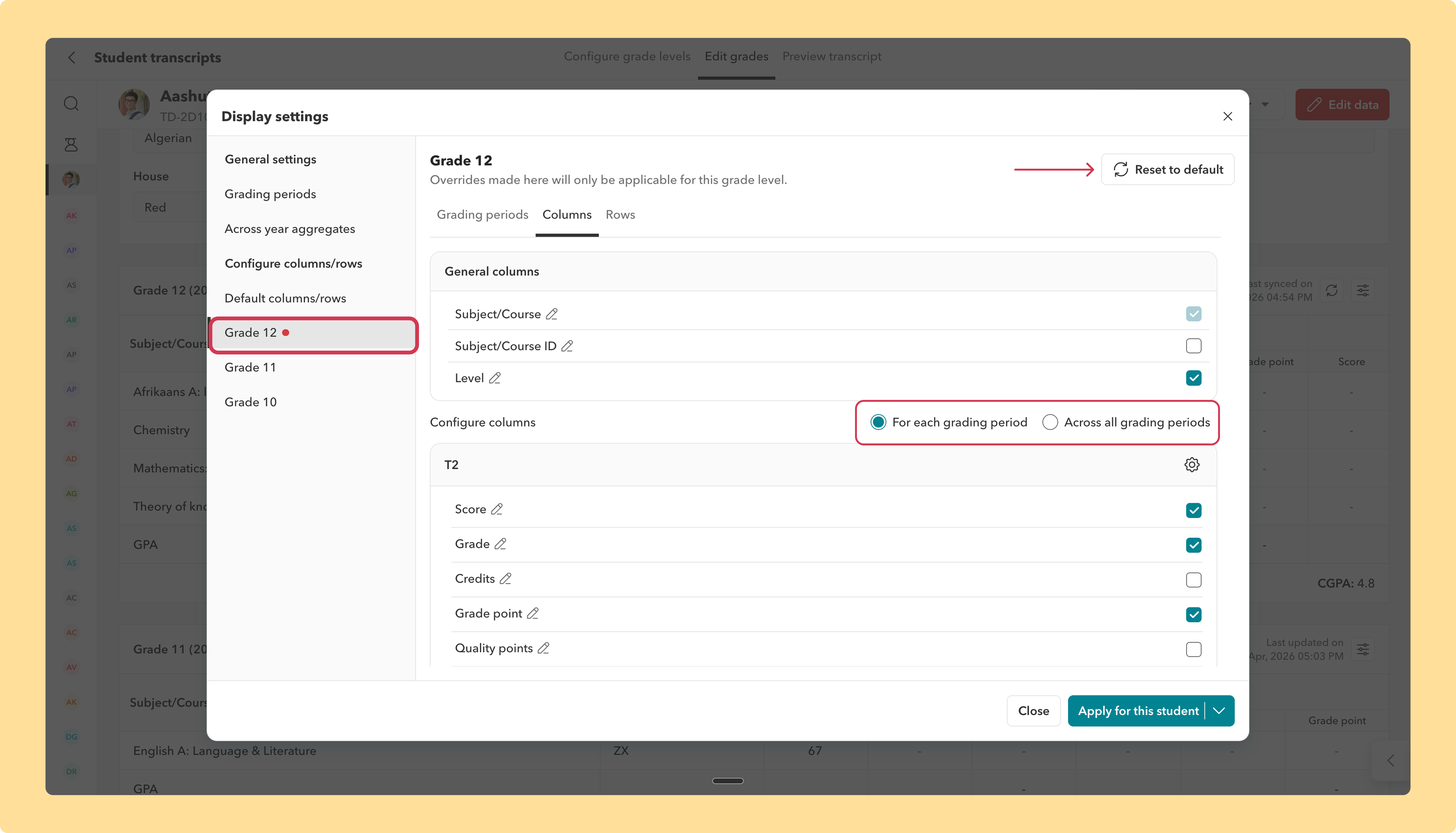Select student AV in the sidebar list
Viewport: 1456px width, 833px height.
click(71, 667)
